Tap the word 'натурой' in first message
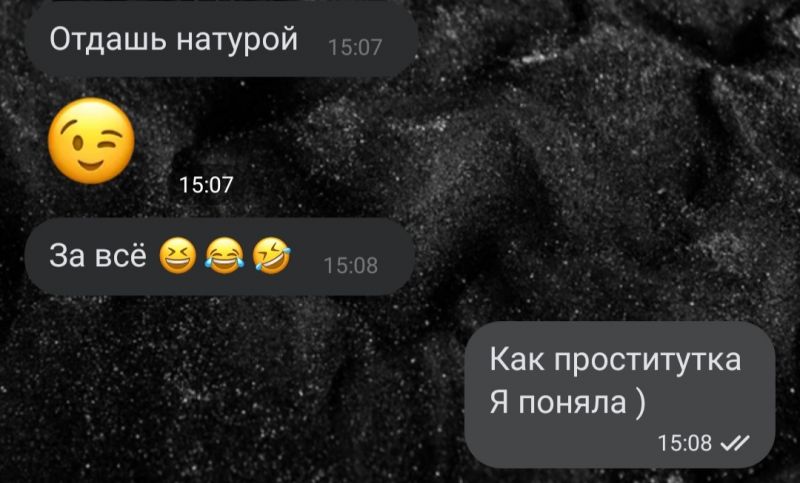This screenshot has width=800, height=483. click(x=237, y=39)
